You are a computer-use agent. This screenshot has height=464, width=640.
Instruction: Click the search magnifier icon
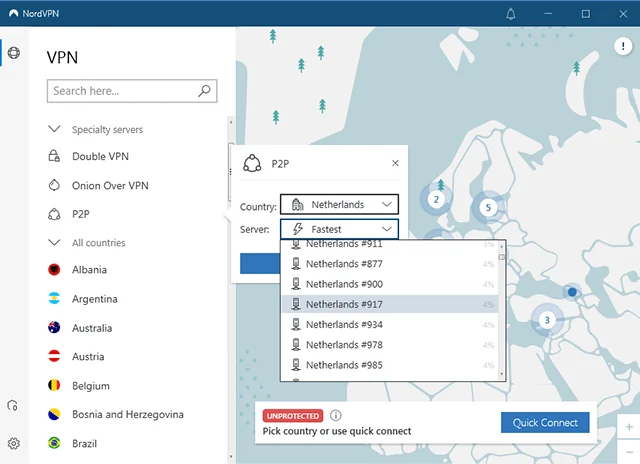[x=204, y=91]
